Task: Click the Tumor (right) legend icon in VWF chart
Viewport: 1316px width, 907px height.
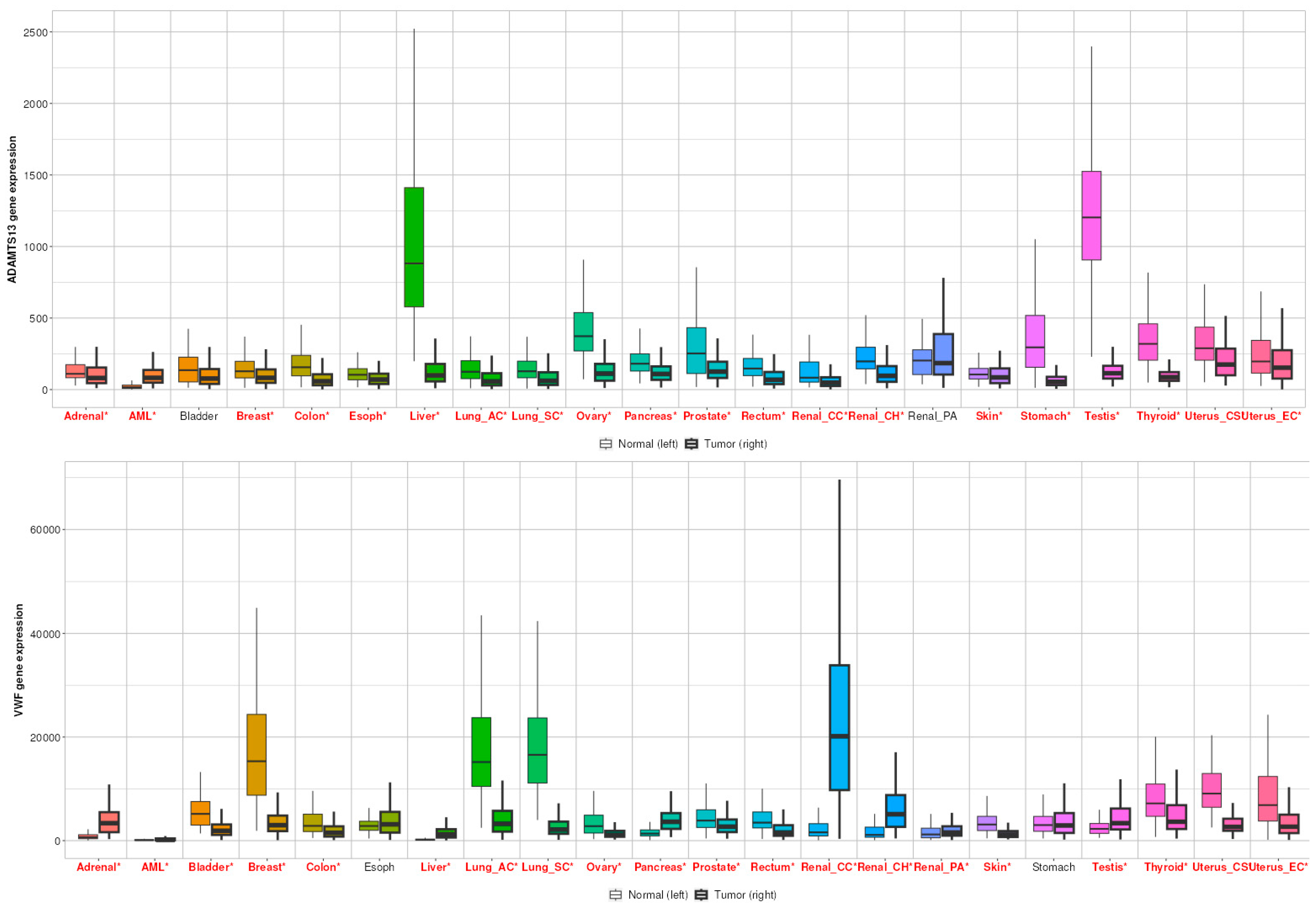Action: tap(702, 895)
